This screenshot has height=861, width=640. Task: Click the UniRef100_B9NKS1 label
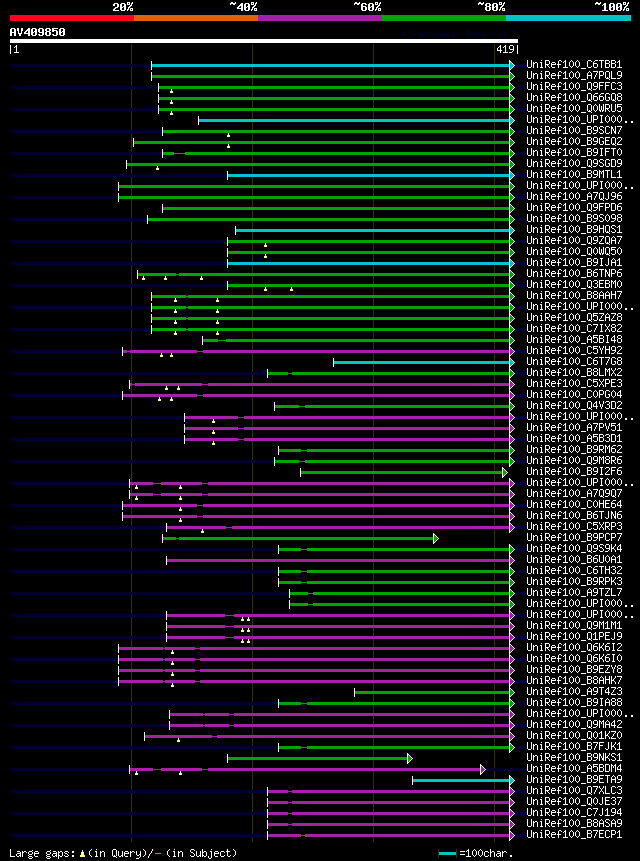[x=574, y=758]
